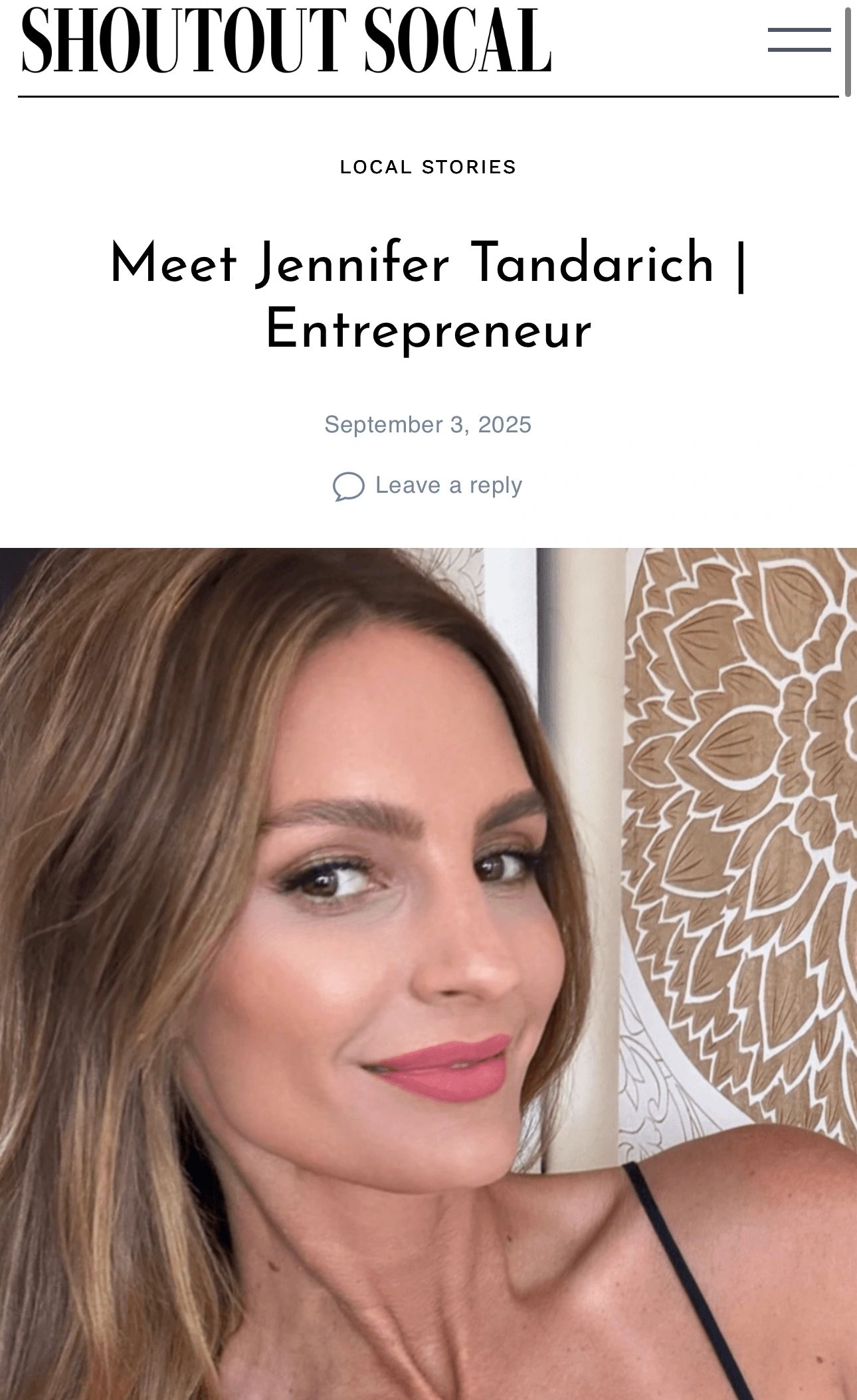Click the bottom bar of the menu icon

coord(799,49)
